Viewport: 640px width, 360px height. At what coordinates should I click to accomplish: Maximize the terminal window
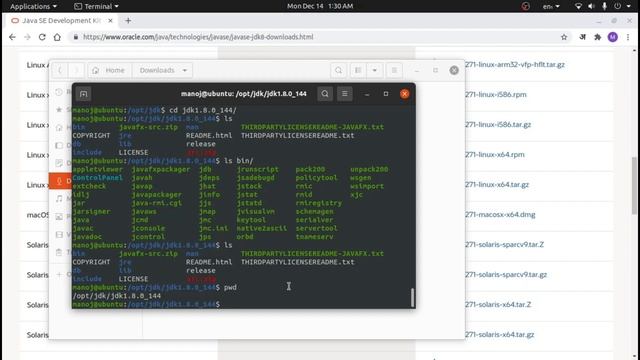pyautogui.click(x=386, y=94)
